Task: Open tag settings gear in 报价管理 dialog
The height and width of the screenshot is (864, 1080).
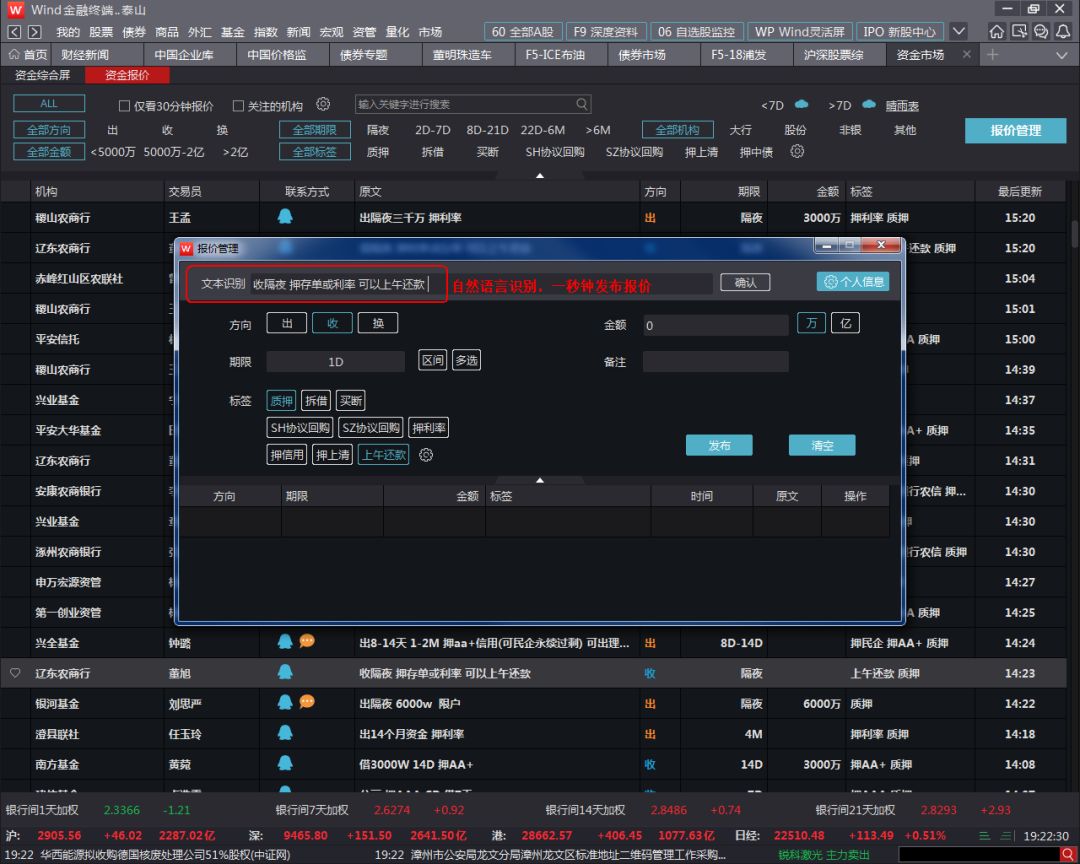Action: 426,455
